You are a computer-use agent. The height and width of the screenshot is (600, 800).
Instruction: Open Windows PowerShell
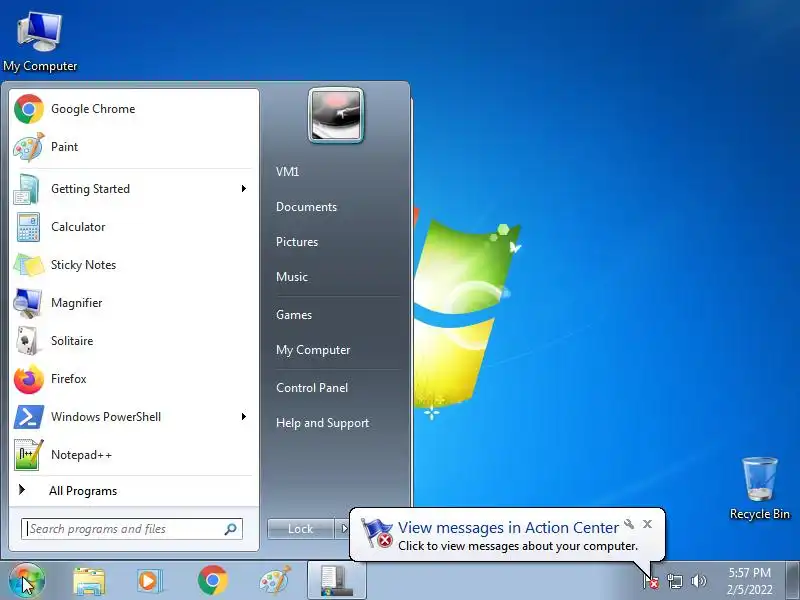pos(133,417)
